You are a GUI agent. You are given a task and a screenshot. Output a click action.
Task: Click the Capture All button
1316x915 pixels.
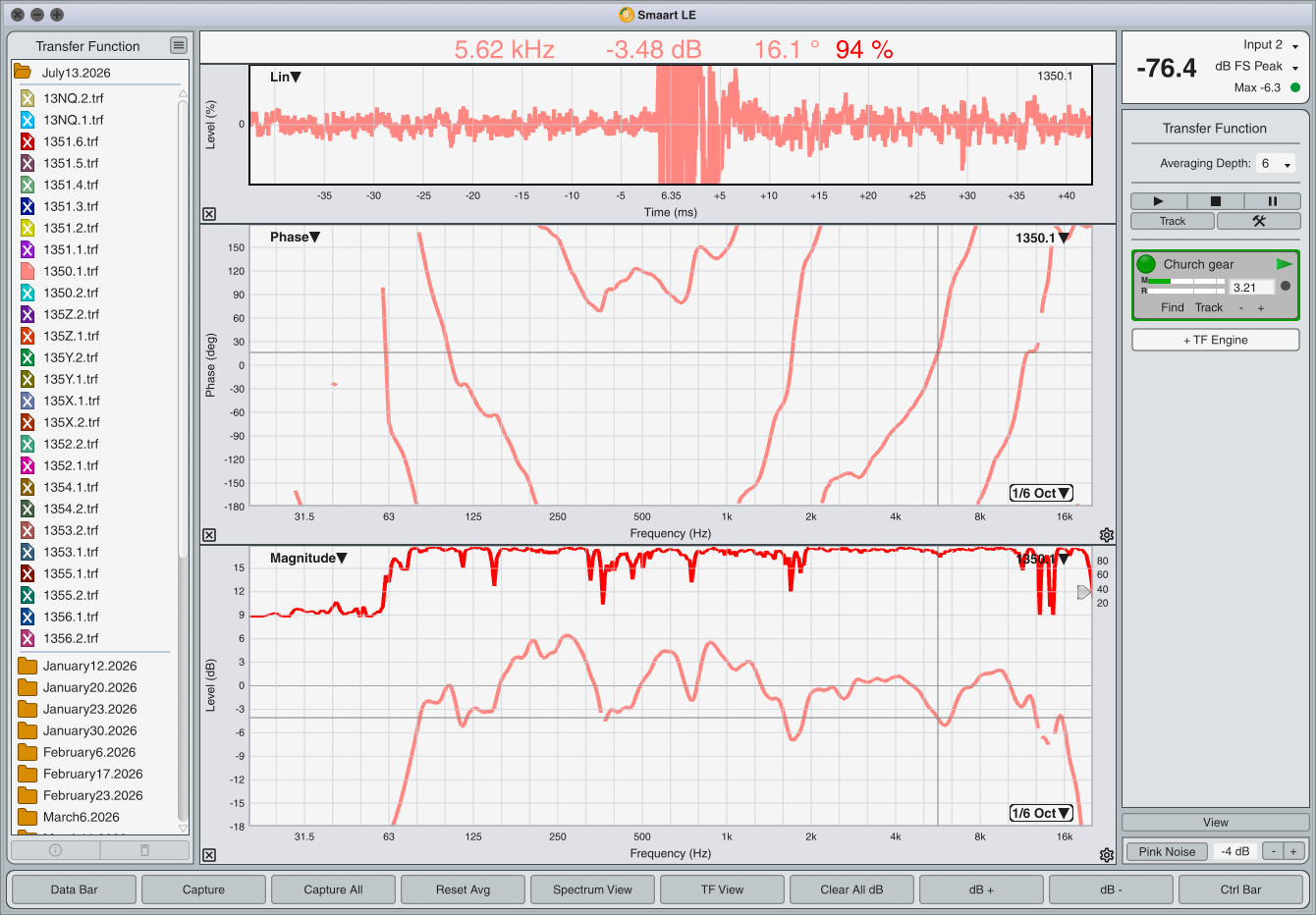click(x=333, y=889)
